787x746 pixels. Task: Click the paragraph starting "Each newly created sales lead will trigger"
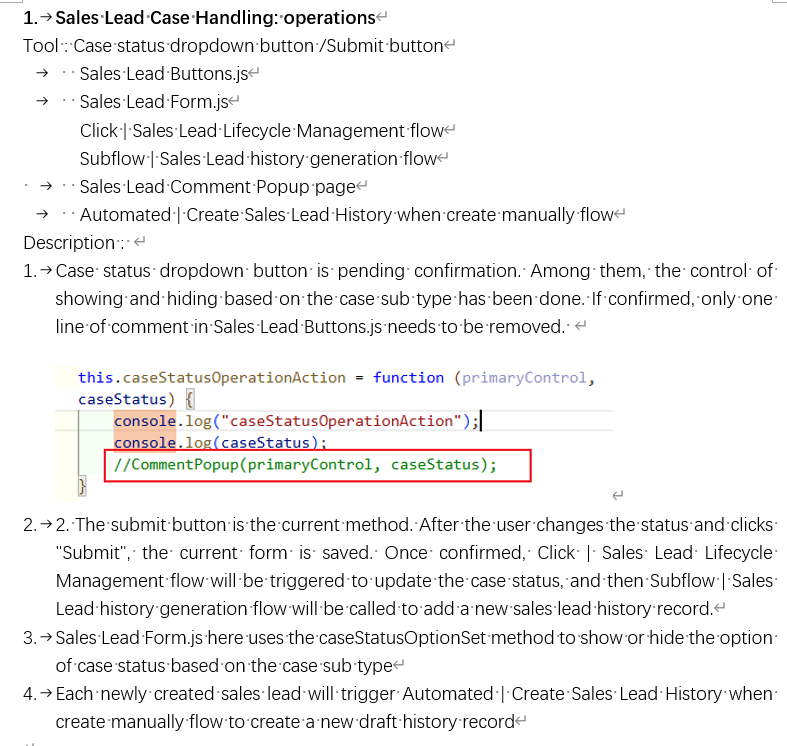pyautogui.click(x=416, y=708)
